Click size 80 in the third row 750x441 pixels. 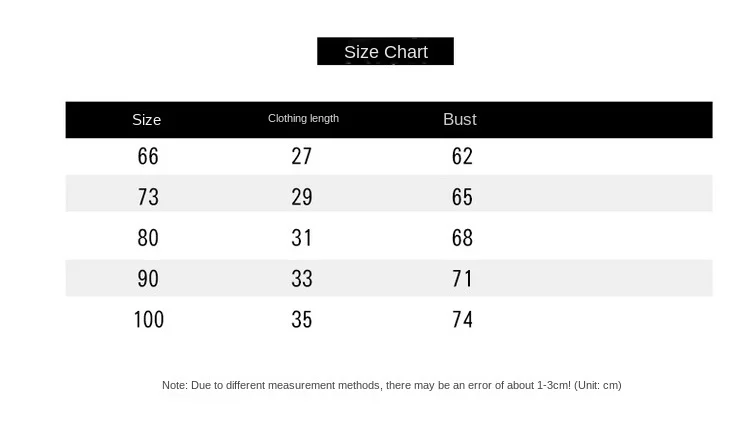148,238
